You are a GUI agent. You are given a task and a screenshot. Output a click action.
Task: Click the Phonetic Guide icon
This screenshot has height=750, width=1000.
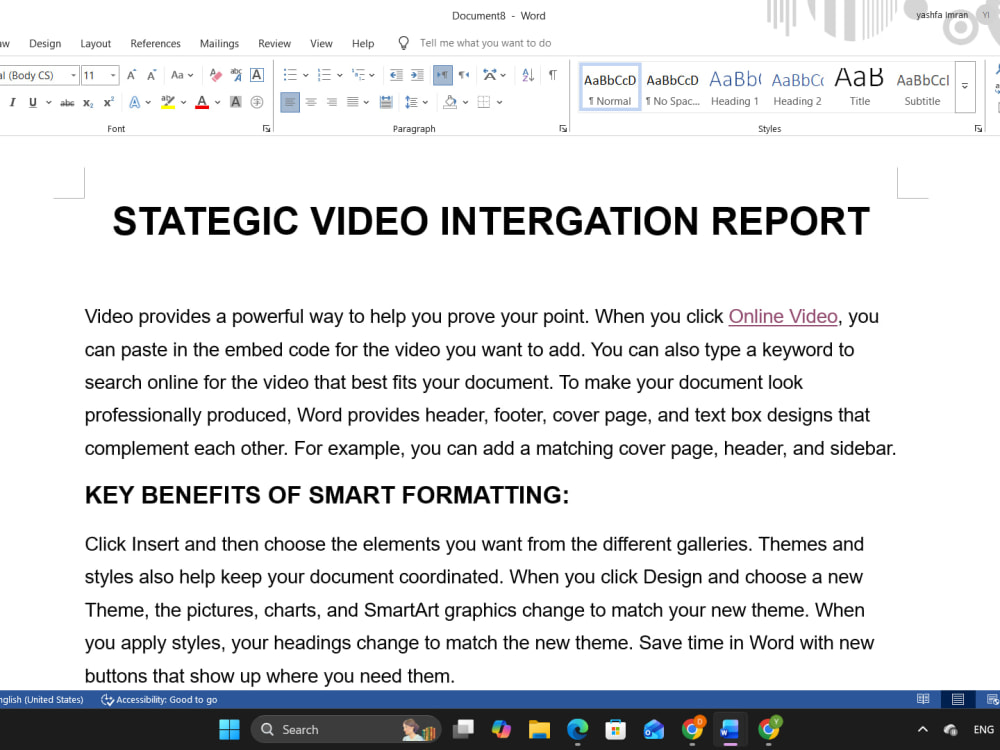(x=236, y=75)
